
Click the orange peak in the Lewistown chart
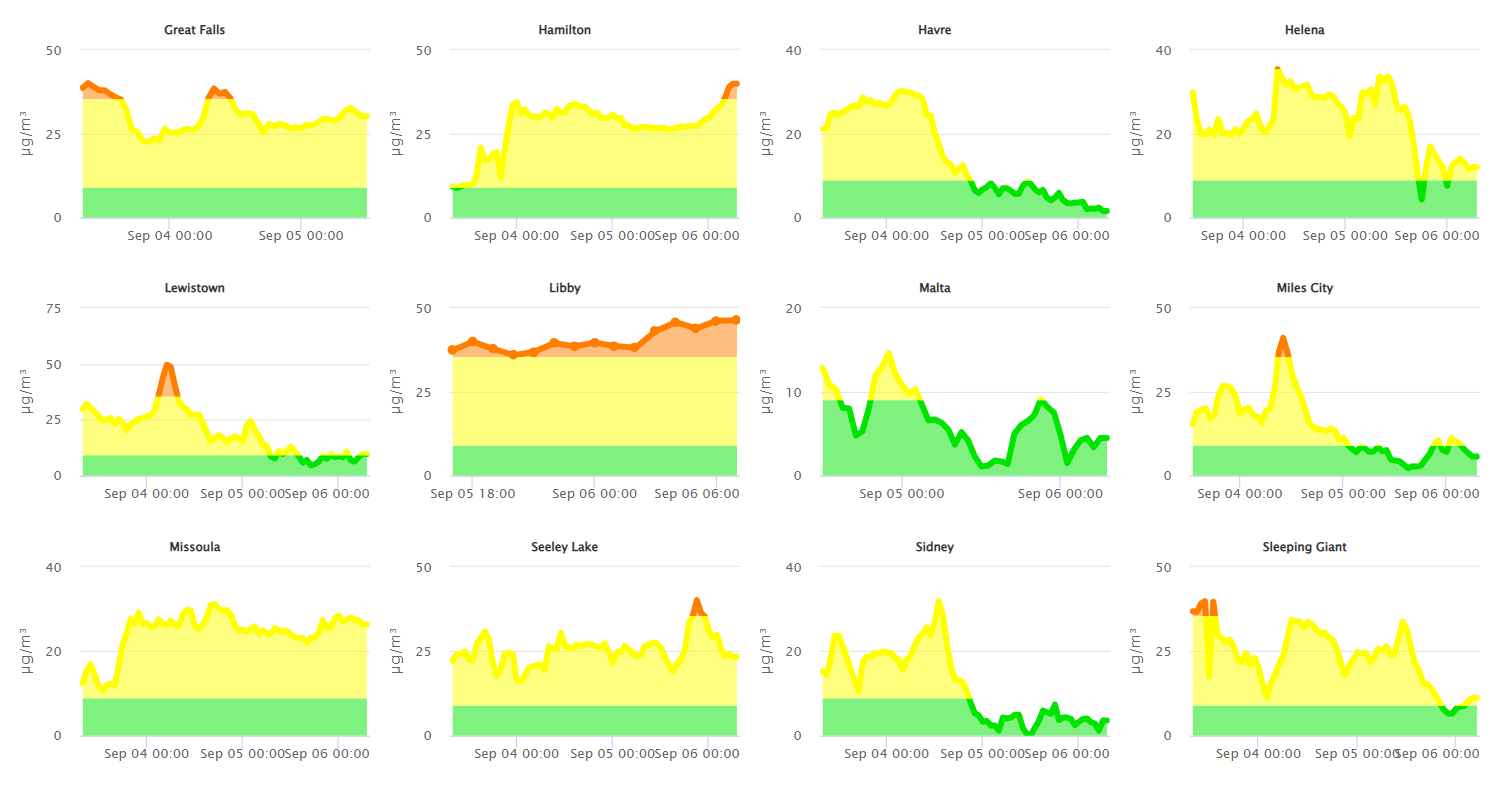pyautogui.click(x=168, y=367)
